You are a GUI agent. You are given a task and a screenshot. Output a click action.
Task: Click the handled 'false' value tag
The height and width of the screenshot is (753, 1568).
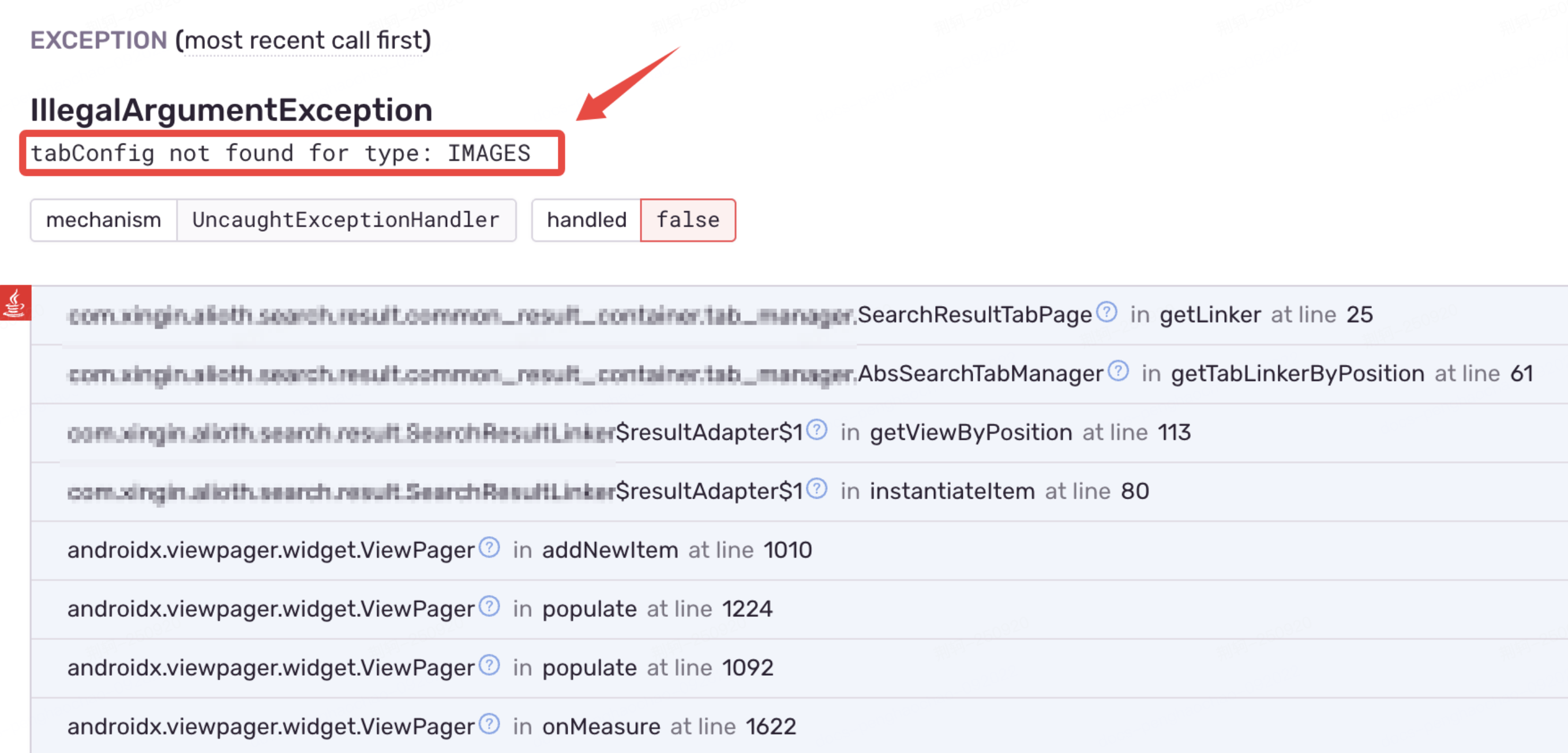688,220
